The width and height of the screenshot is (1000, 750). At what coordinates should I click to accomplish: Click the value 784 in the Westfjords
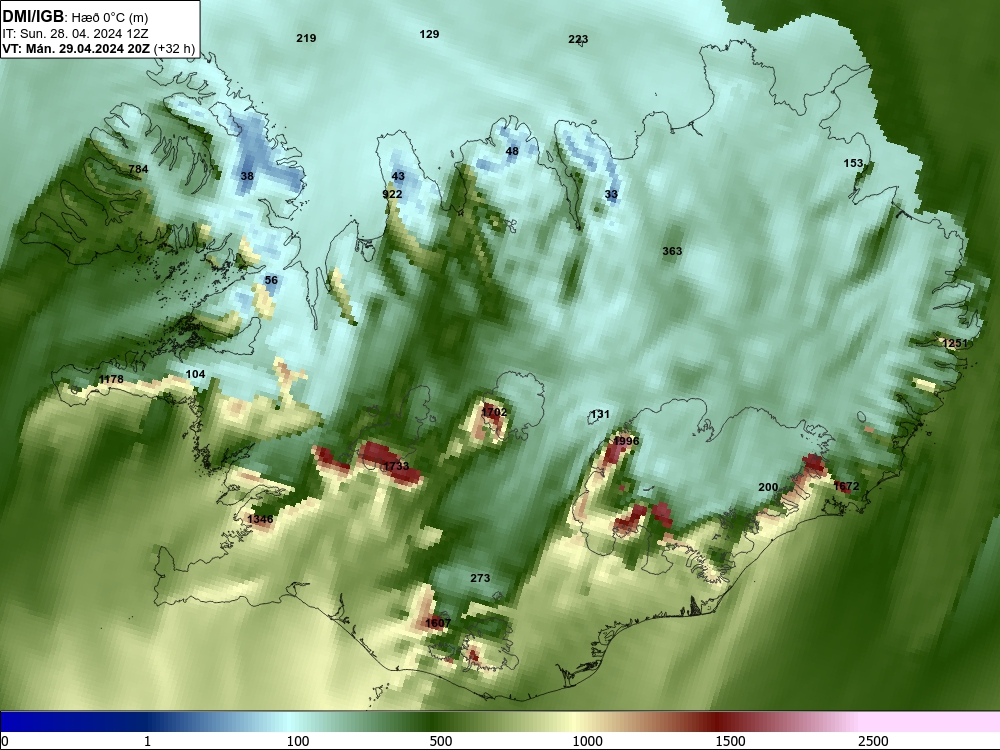pyautogui.click(x=138, y=169)
